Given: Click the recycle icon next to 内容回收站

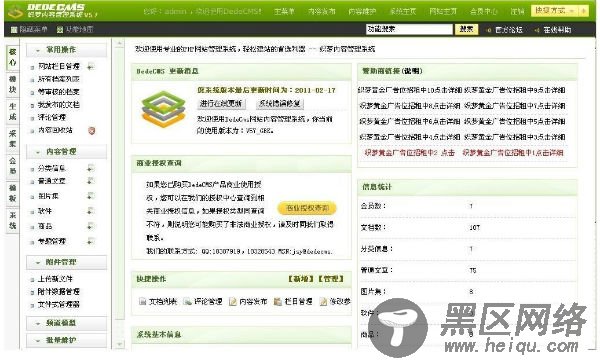Looking at the screenshot, I should [91, 130].
